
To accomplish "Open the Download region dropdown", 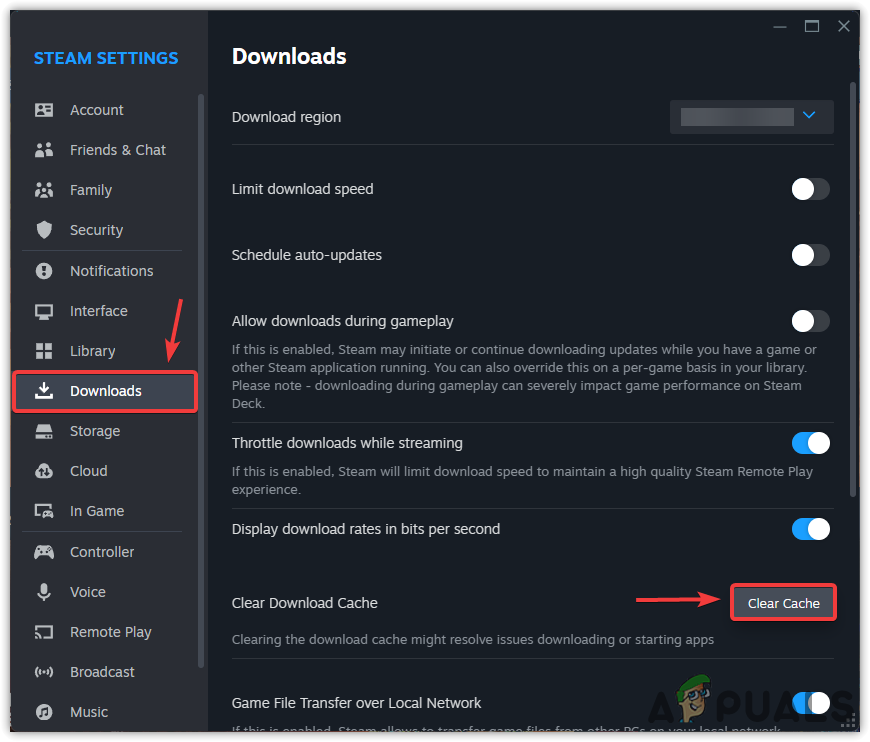I will point(751,117).
